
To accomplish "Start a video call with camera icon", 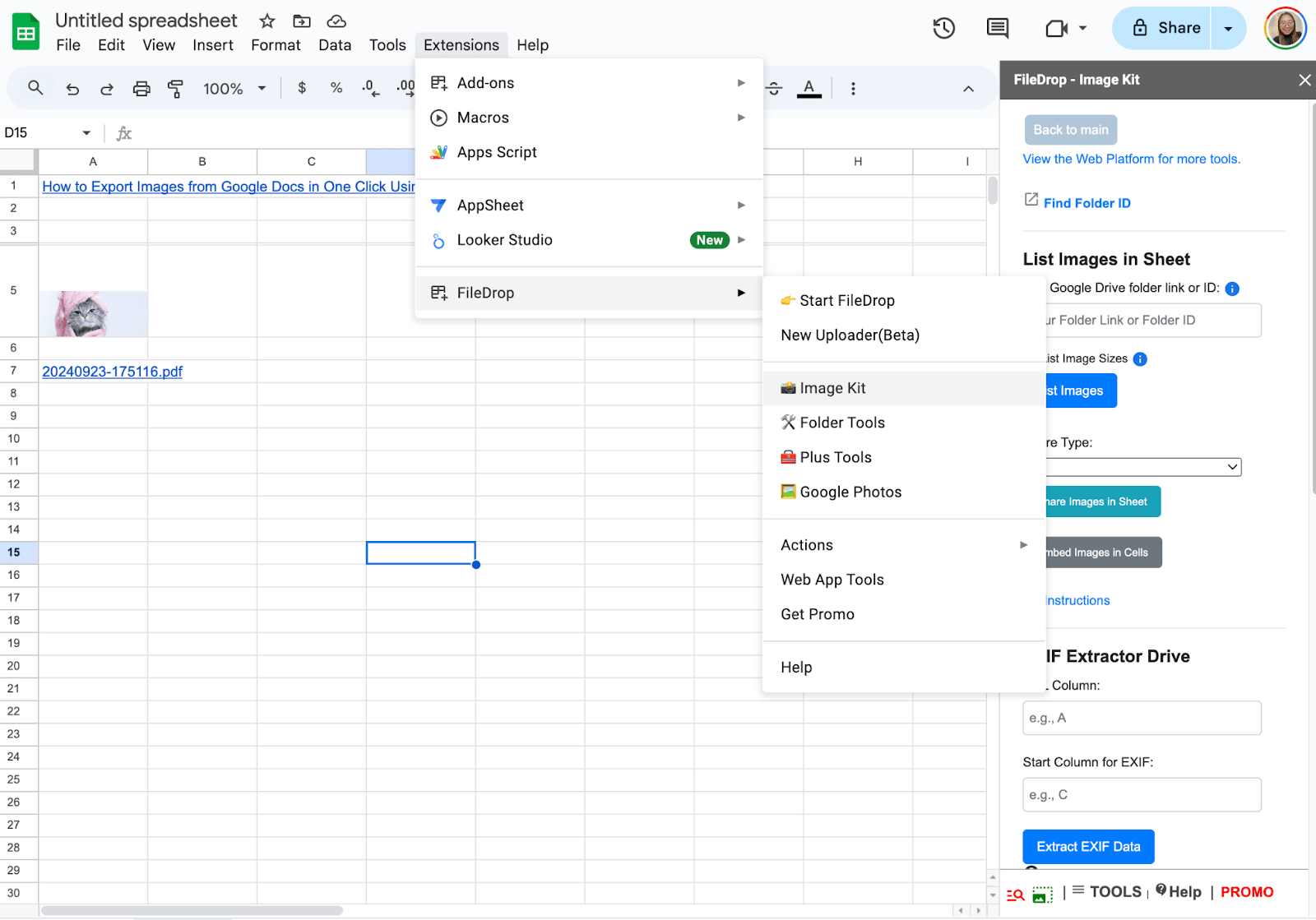I will [1056, 29].
